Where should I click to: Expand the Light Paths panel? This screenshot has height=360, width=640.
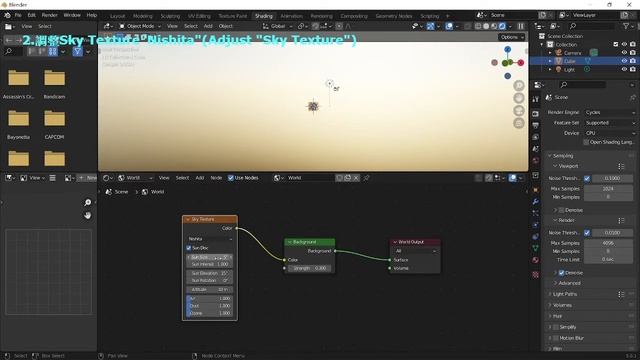(x=564, y=294)
